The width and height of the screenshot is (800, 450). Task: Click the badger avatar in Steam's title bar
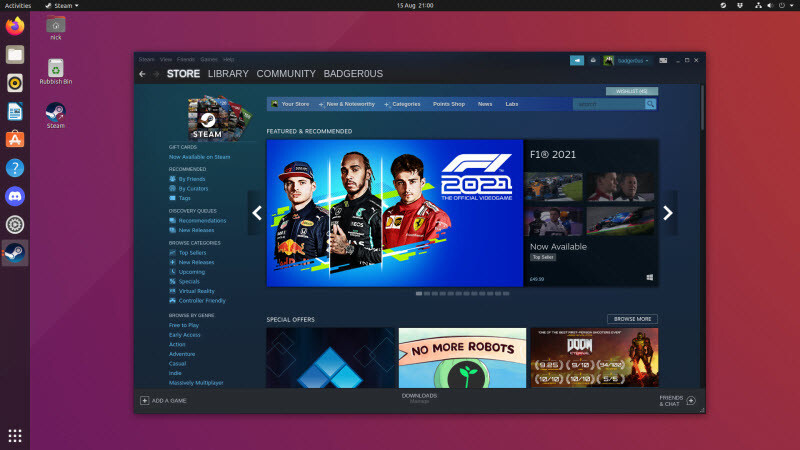click(608, 61)
